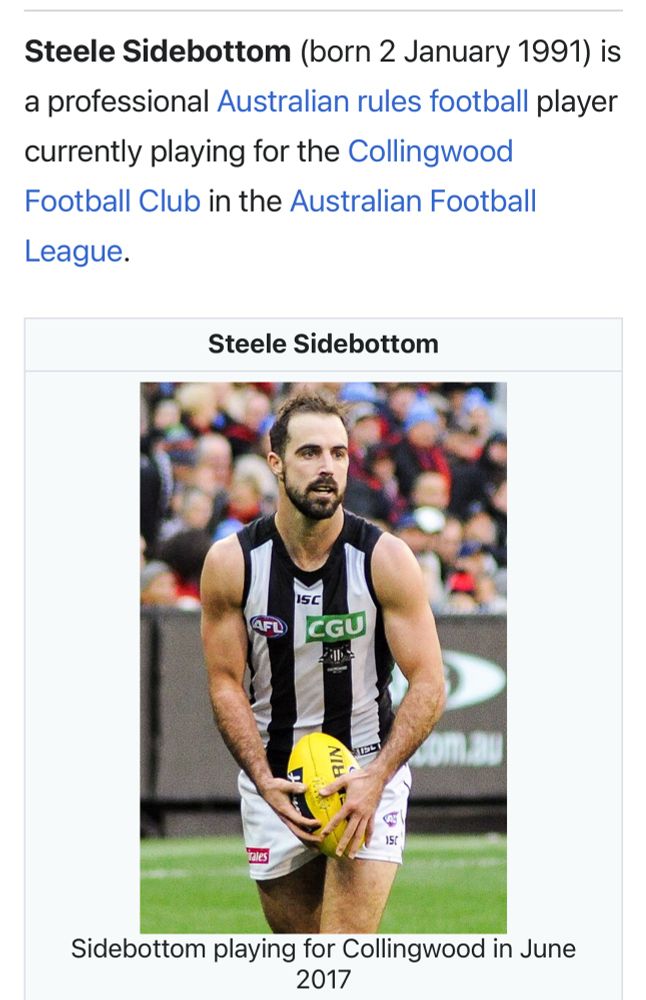
Task: Select the infobox header 'Steele Sidebottom'
Action: coord(323,344)
